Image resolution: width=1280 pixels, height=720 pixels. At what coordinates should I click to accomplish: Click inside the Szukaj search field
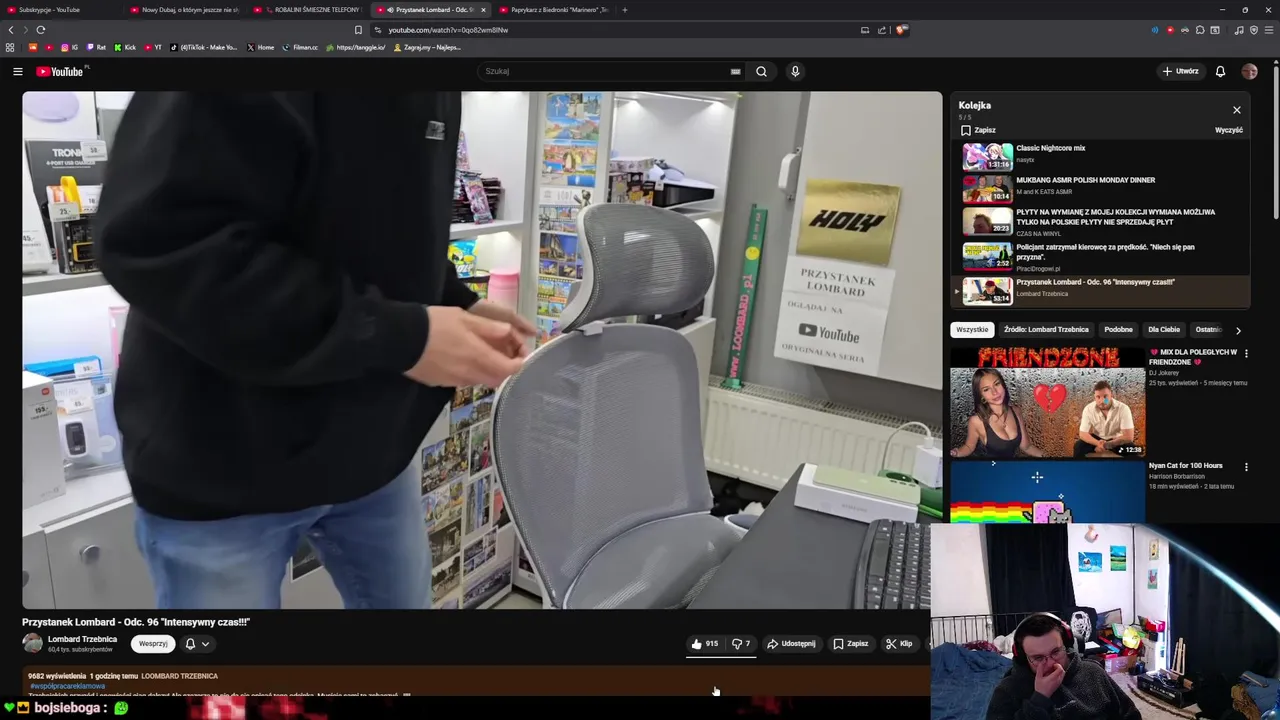[x=605, y=71]
